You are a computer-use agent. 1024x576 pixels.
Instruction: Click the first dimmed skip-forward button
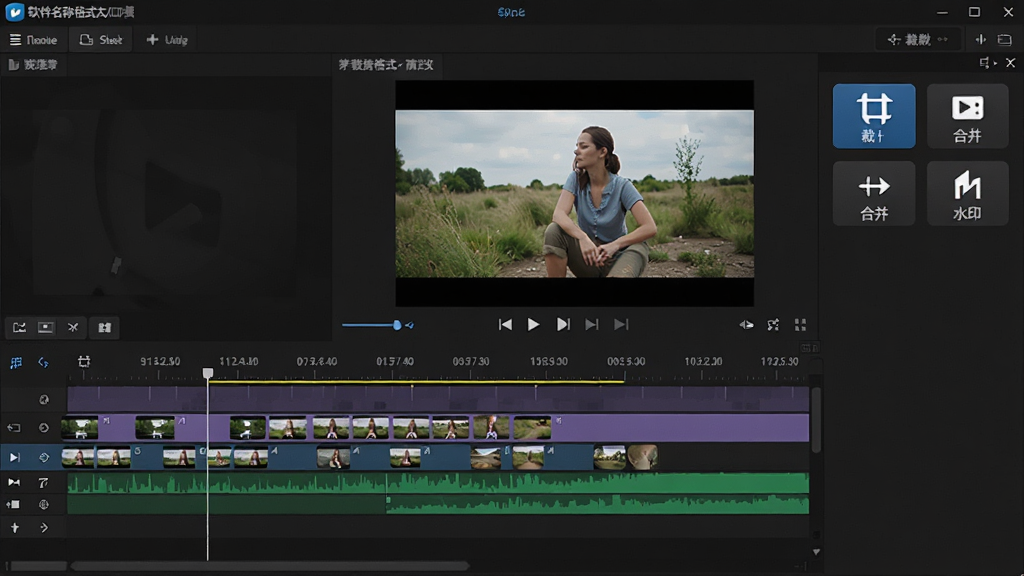(x=592, y=325)
